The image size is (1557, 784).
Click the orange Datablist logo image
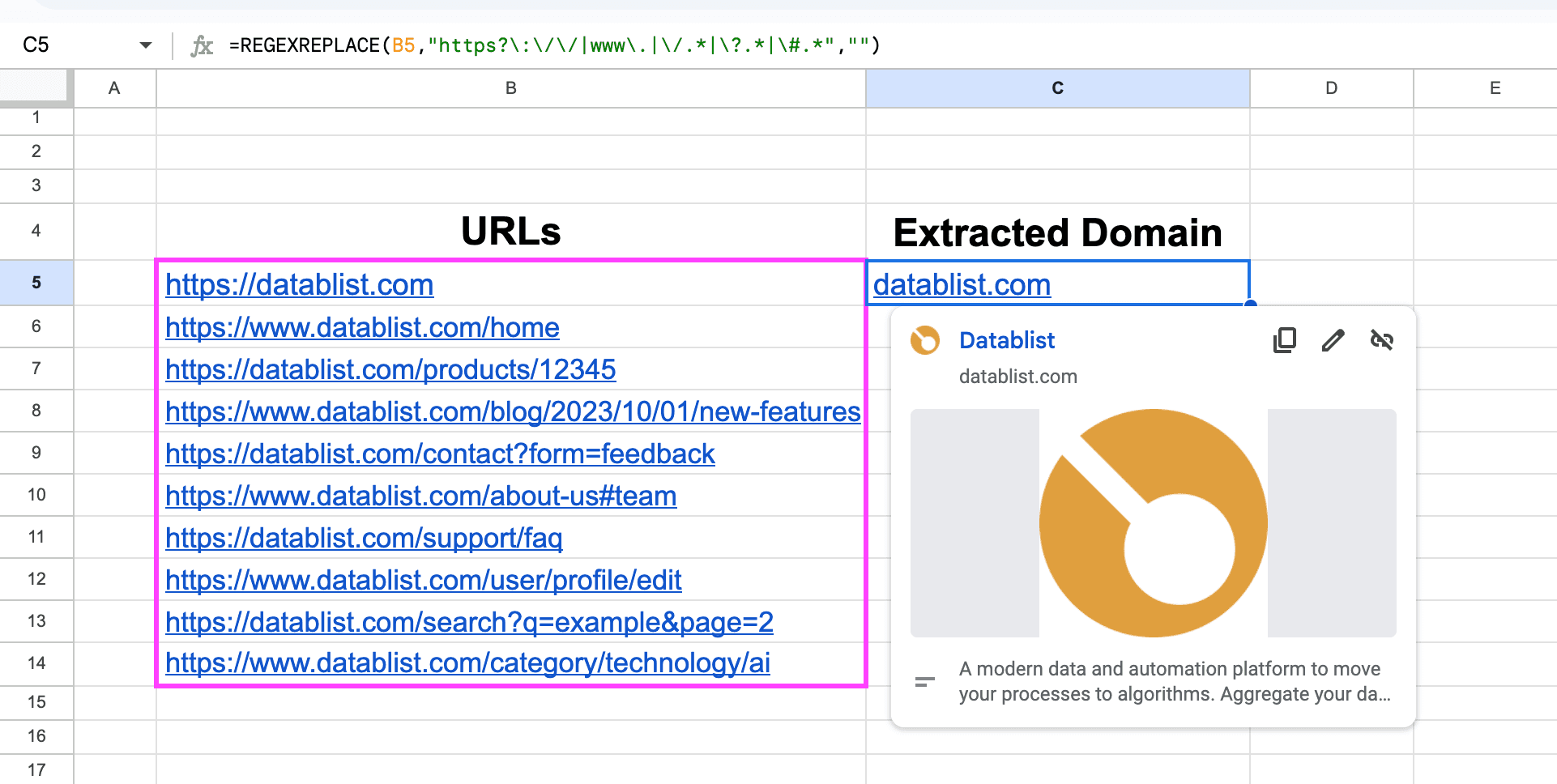coord(1152,522)
